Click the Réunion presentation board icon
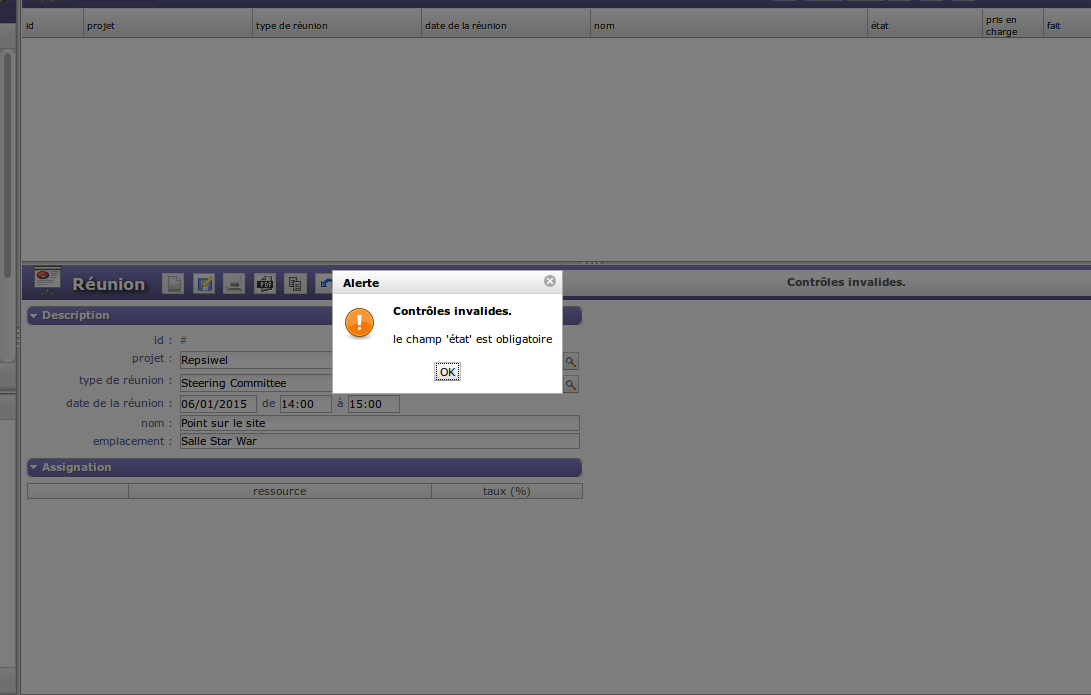Screen dimensions: 1091x695 [47, 280]
